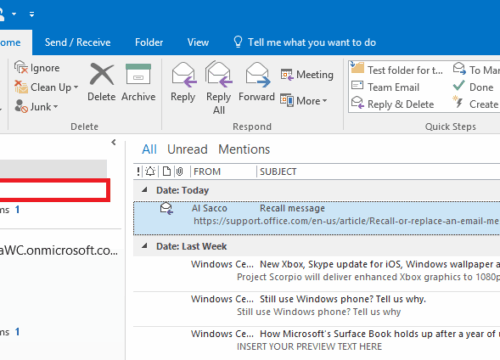Forward the selected email
The width and height of the screenshot is (500, 360).
point(256,82)
